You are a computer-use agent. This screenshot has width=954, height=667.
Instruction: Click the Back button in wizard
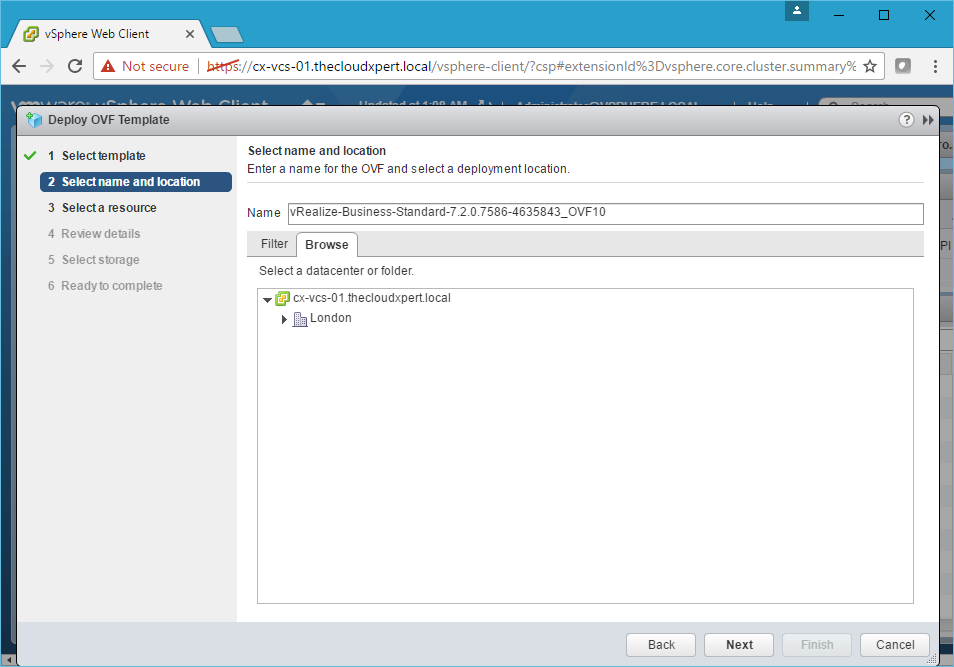(661, 645)
